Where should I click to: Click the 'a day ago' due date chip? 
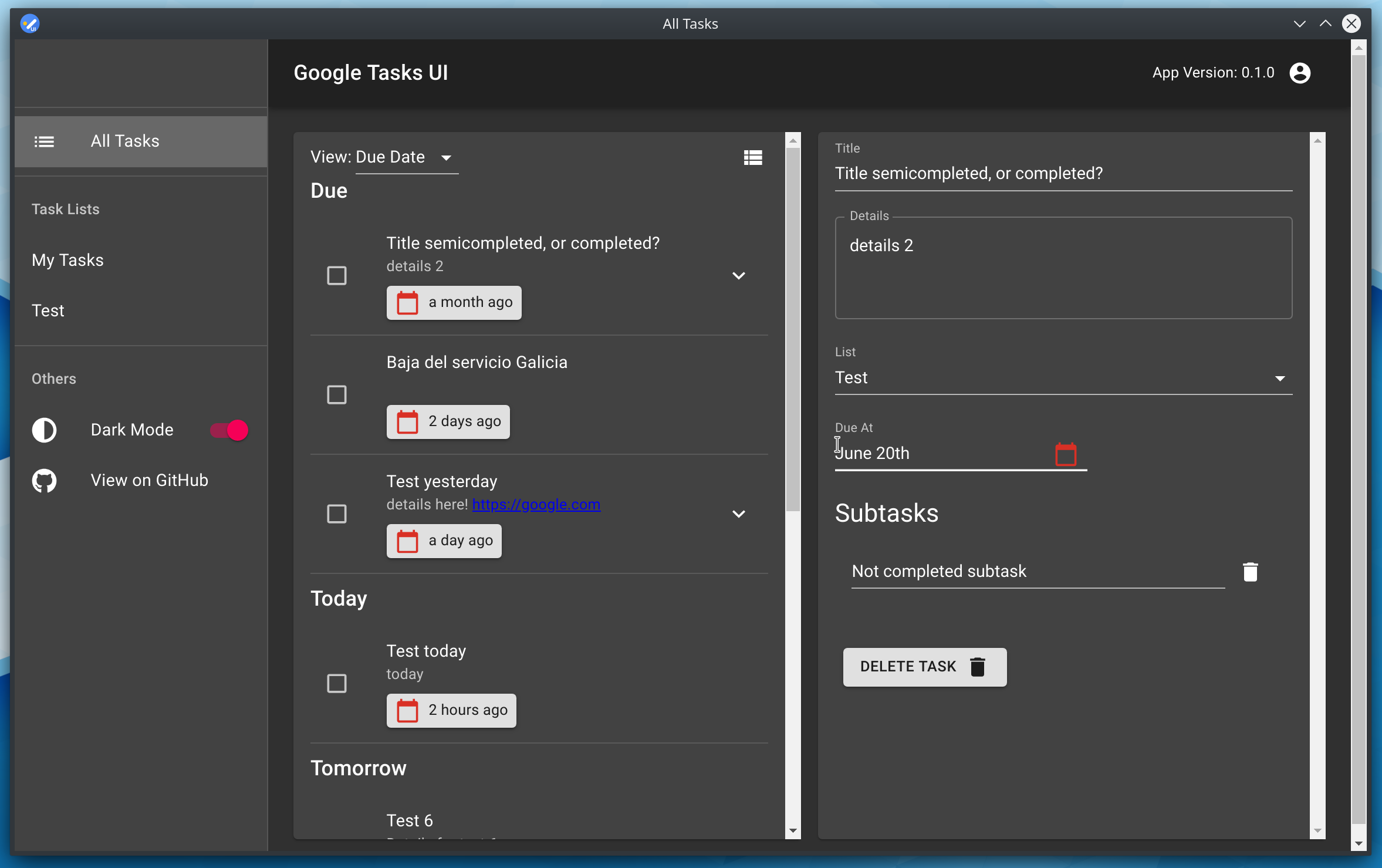coord(444,541)
